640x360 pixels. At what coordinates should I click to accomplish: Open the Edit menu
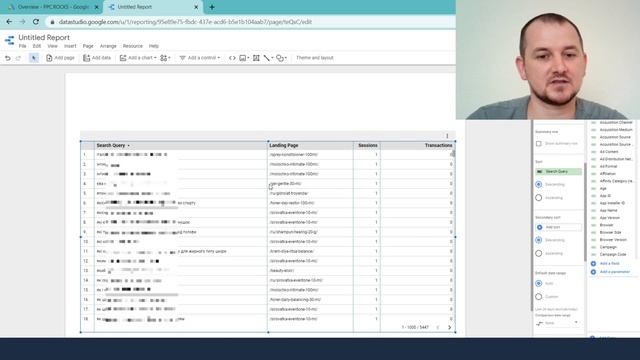[x=37, y=46]
